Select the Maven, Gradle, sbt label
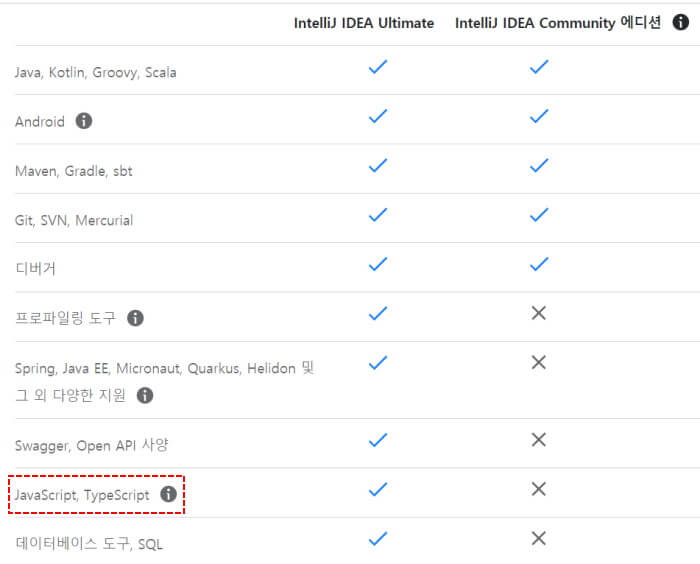The width and height of the screenshot is (700, 564). point(74,171)
